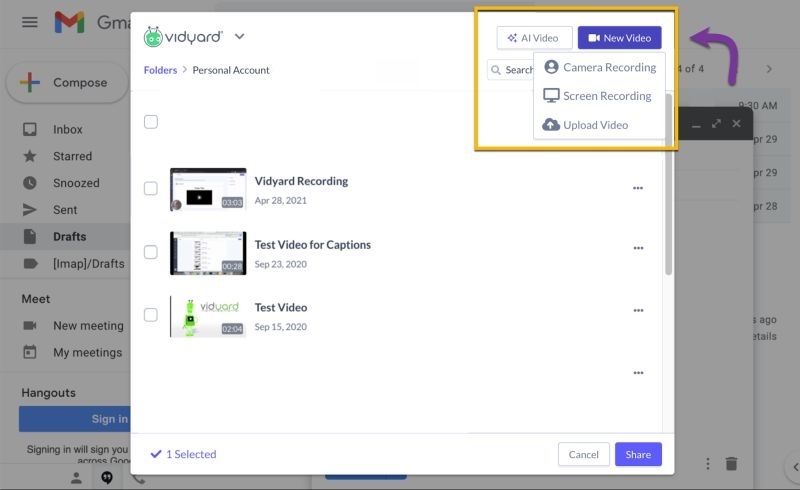Choose Camera Recording from the menu
800x490 pixels.
point(600,67)
